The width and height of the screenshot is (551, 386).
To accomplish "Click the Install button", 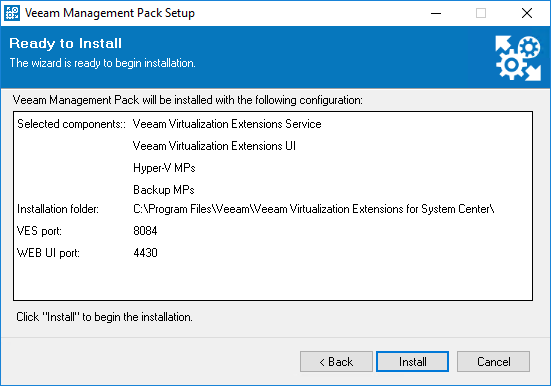I will tap(412, 361).
